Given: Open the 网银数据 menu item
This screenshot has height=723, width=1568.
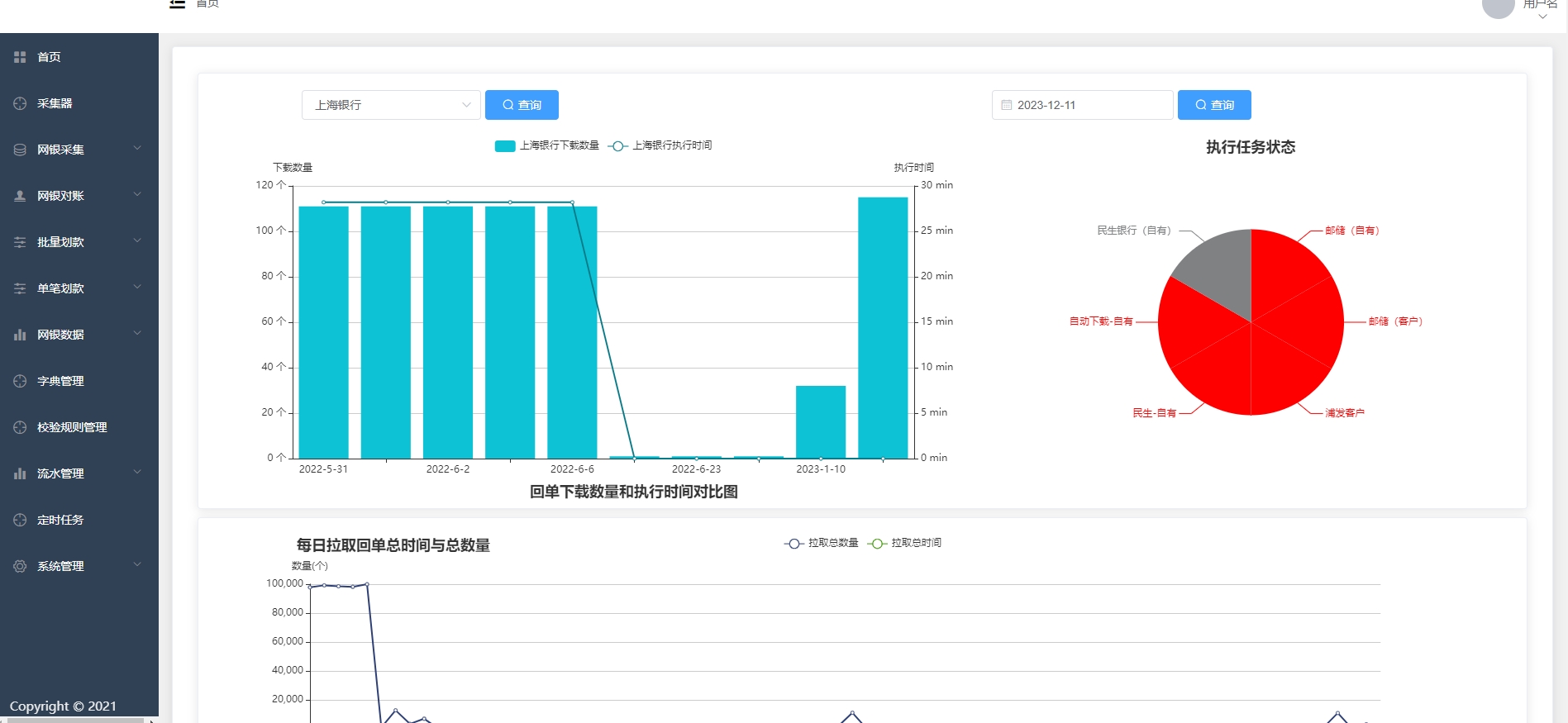Looking at the screenshot, I should pyautogui.click(x=79, y=335).
